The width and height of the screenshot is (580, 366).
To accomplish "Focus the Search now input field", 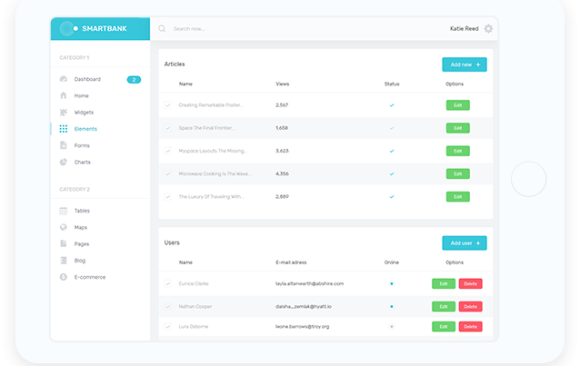I will (303, 28).
